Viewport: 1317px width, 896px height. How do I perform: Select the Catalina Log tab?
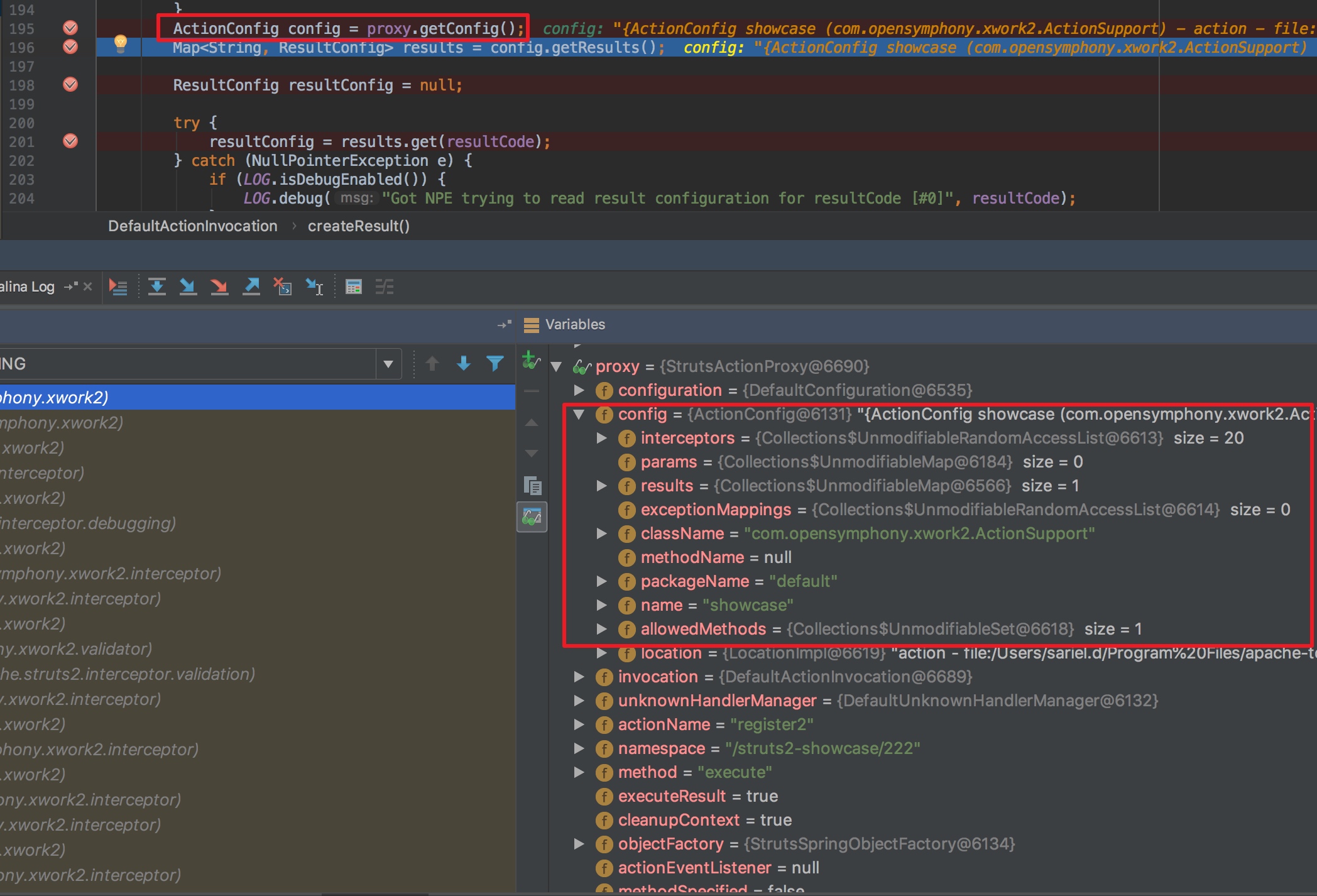click(27, 287)
